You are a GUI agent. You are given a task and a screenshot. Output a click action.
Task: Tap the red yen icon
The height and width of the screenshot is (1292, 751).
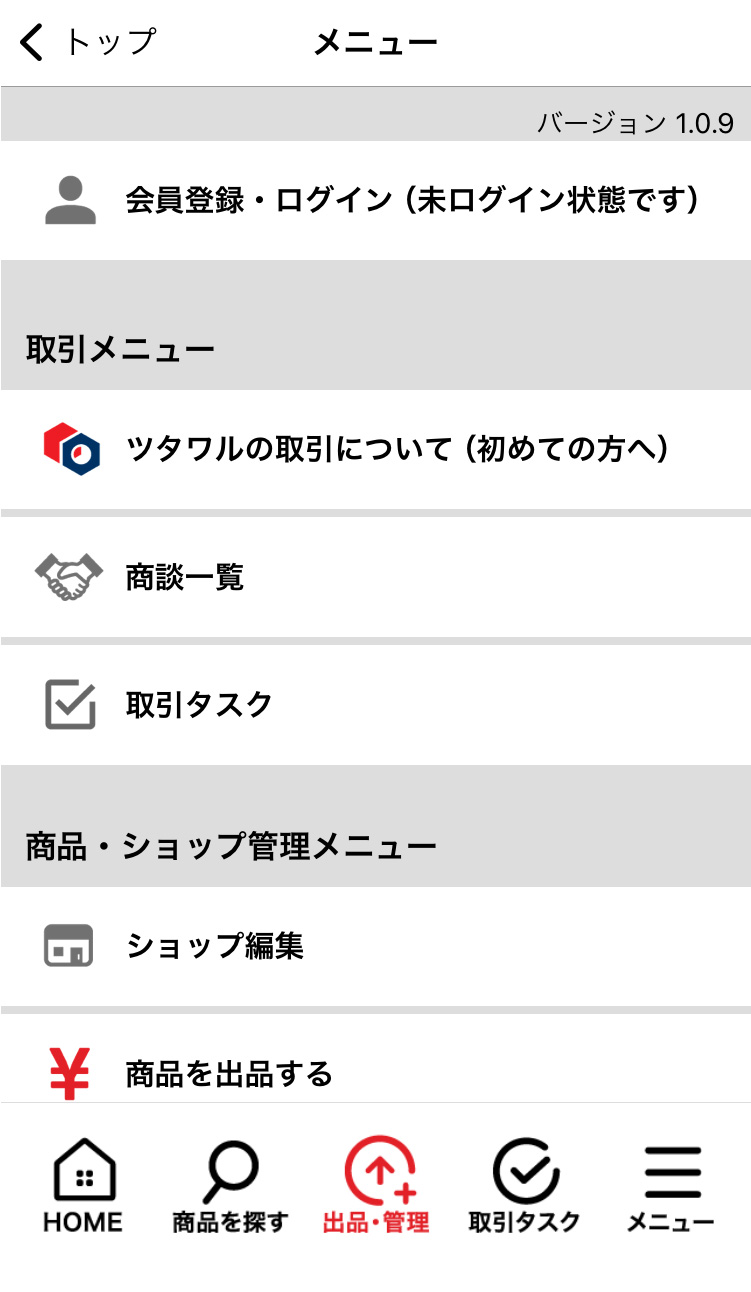click(x=70, y=1073)
